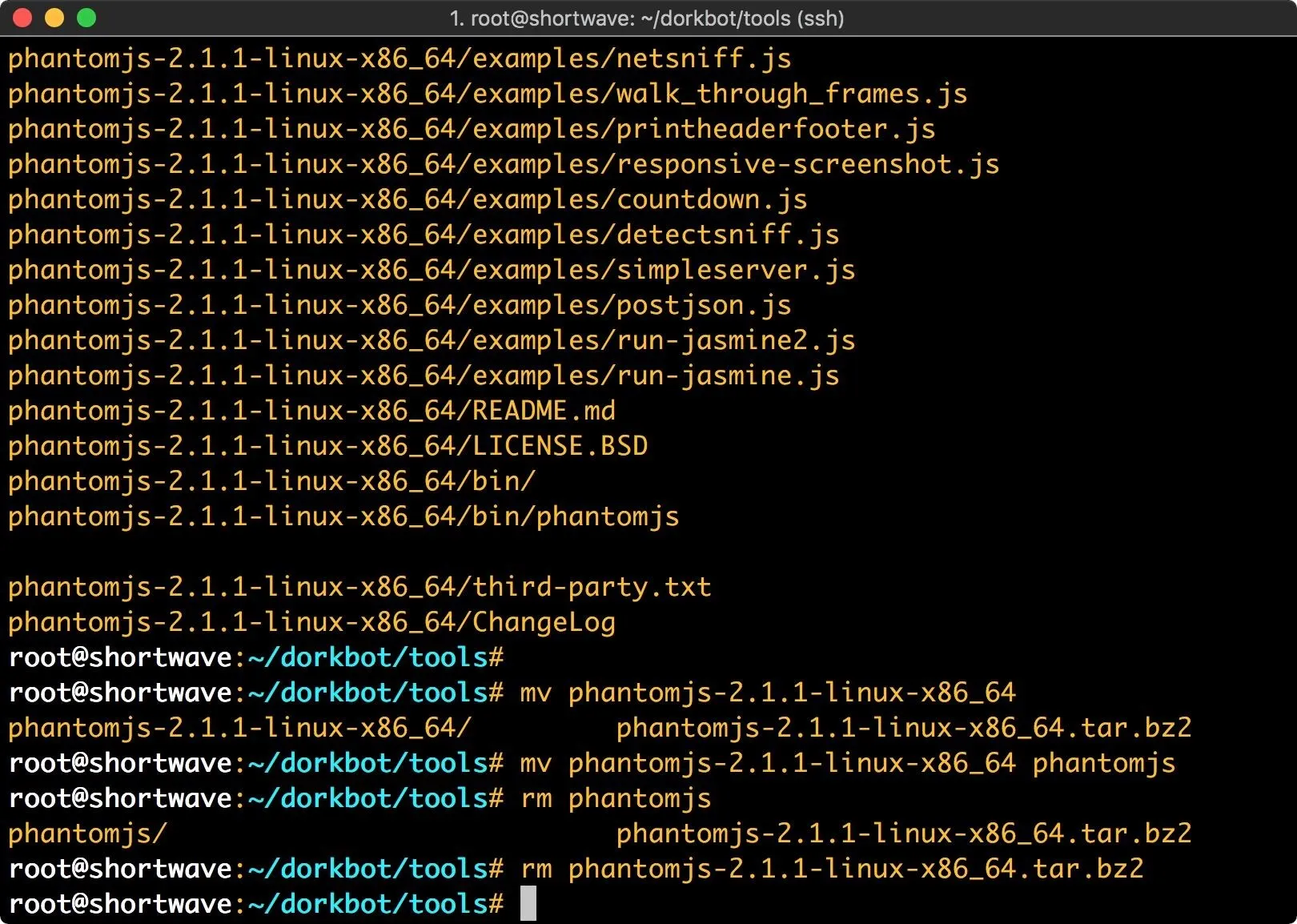Click the ChangeLog output line
The height and width of the screenshot is (924, 1297).
tap(311, 622)
